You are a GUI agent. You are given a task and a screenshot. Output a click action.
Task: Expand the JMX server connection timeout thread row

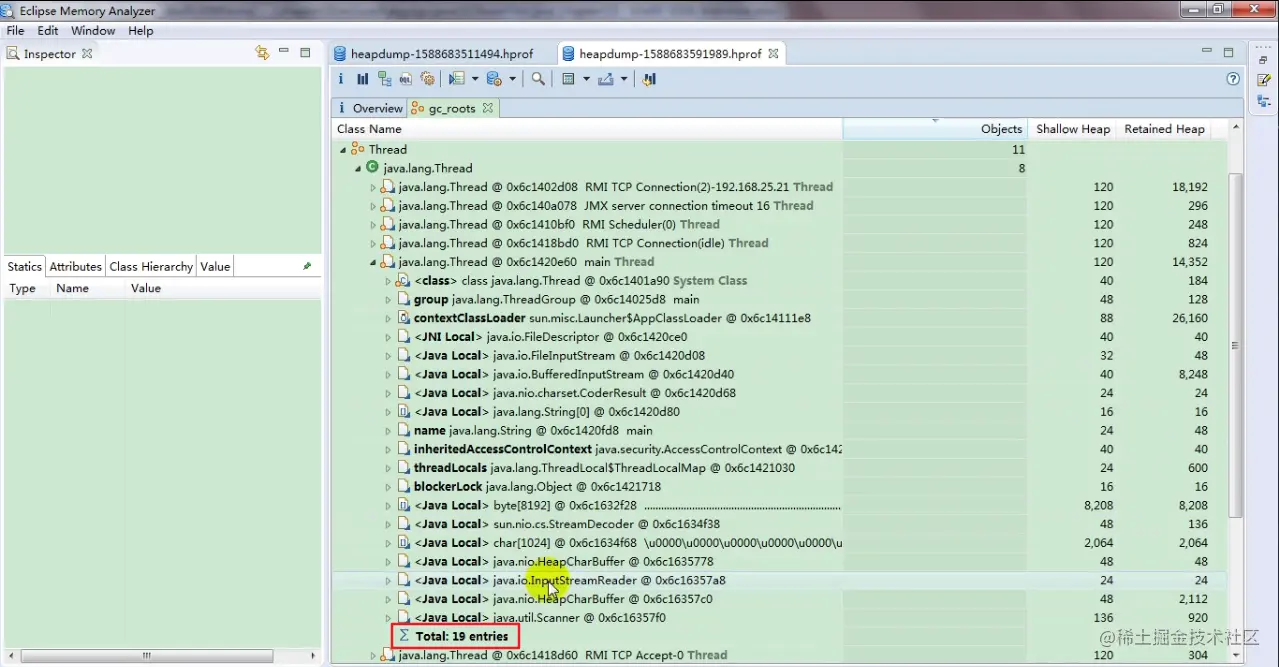point(373,206)
